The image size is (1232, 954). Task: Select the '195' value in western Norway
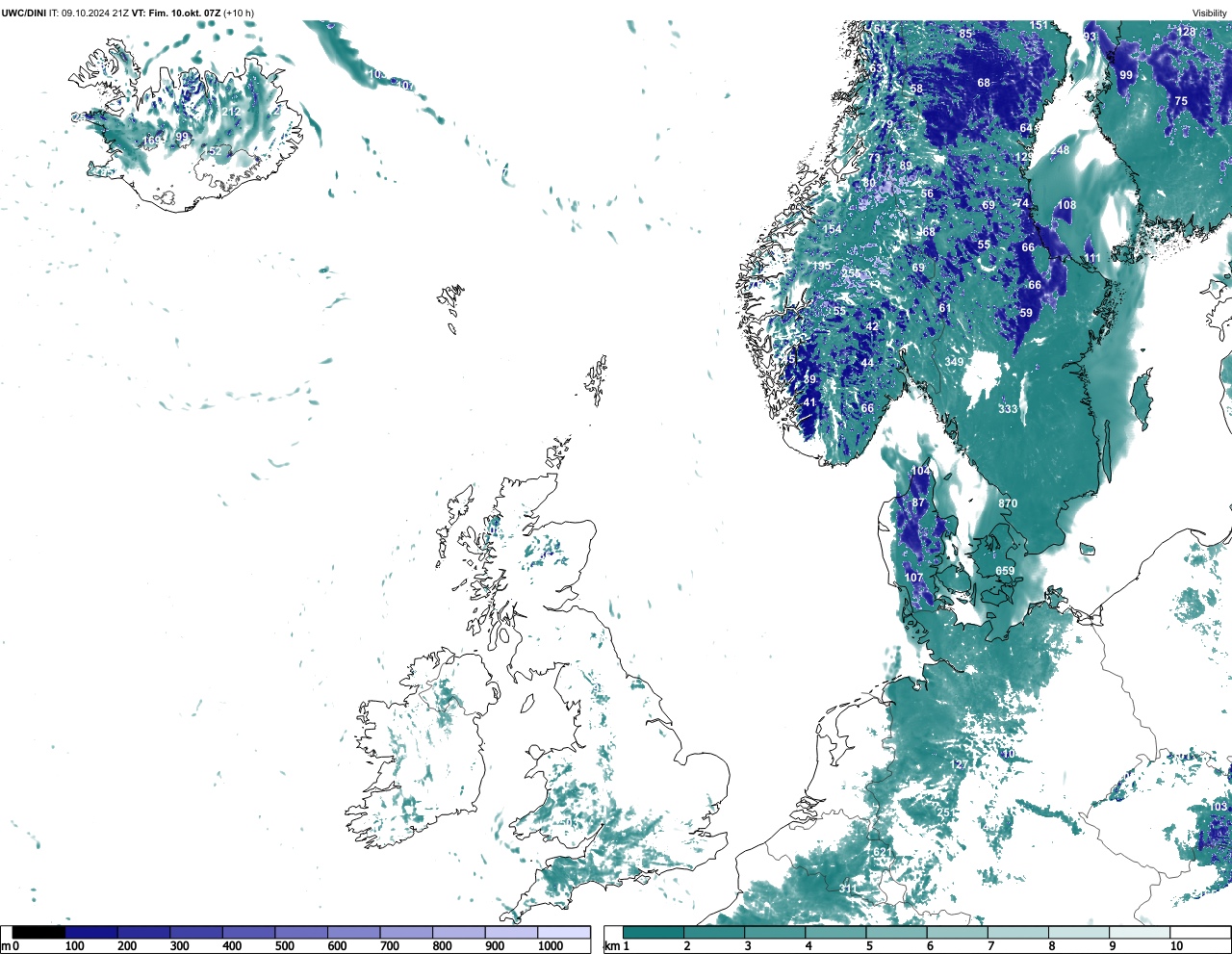(821, 267)
